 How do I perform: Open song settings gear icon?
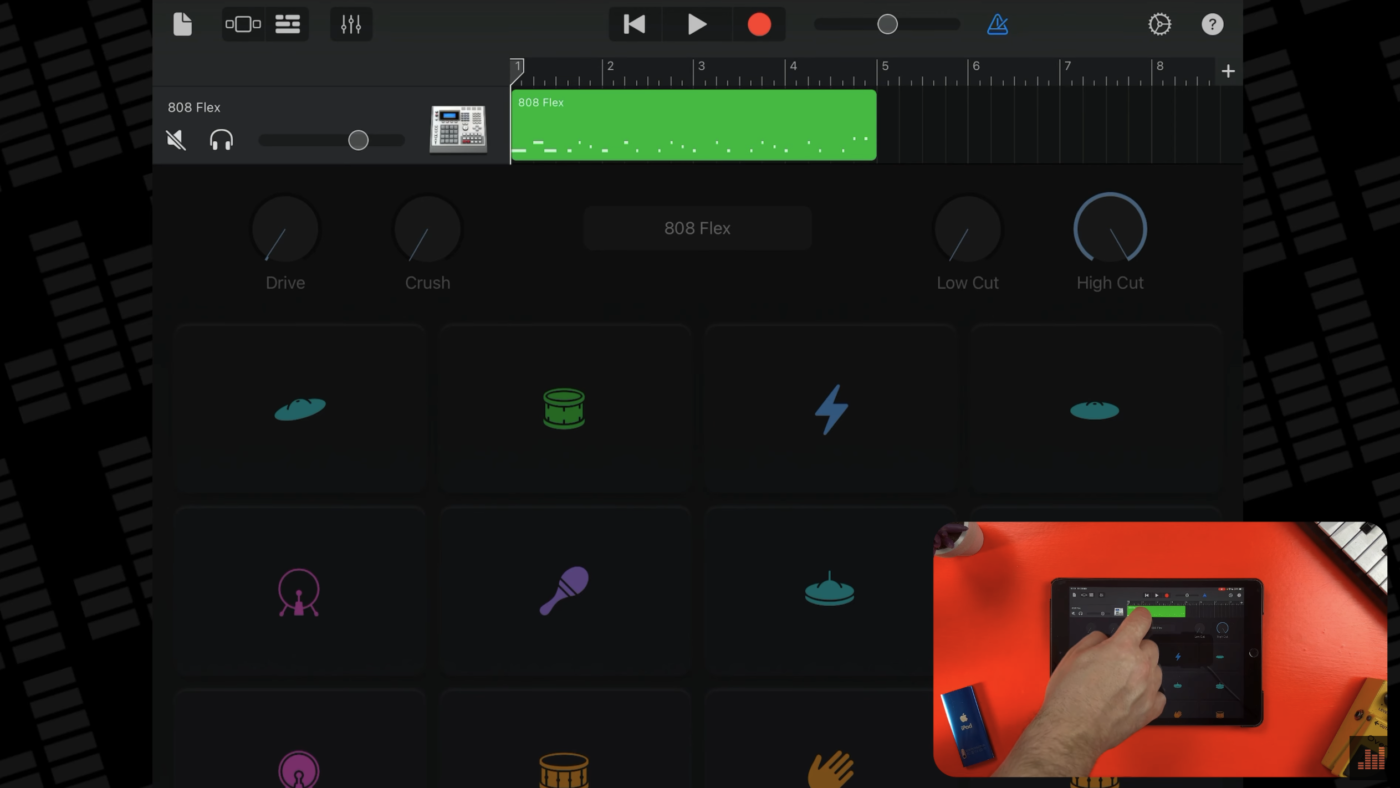(x=1159, y=24)
